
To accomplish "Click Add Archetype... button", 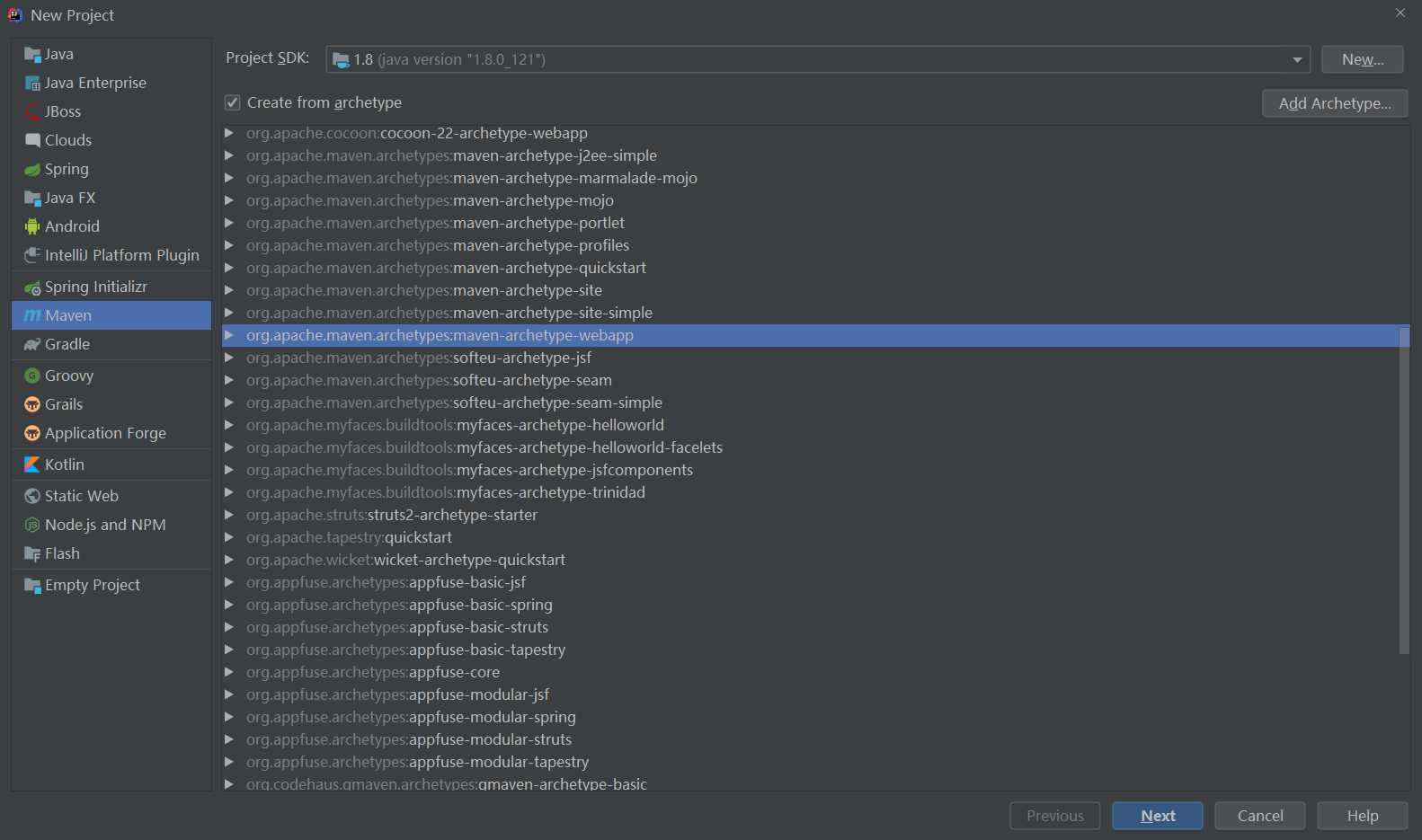I will 1335,103.
